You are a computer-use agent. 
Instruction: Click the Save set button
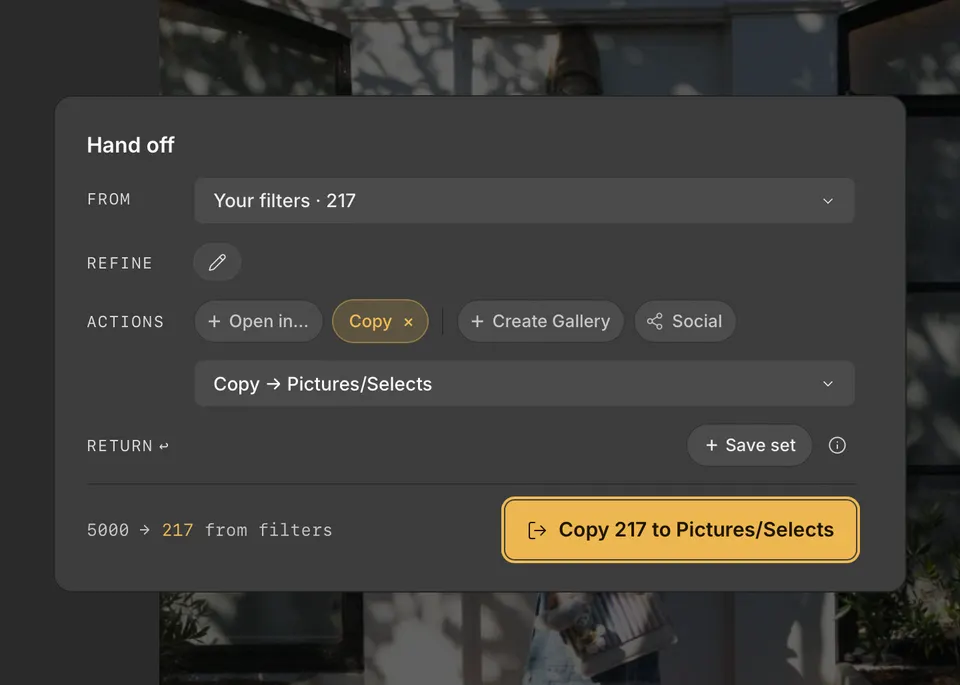(x=749, y=445)
